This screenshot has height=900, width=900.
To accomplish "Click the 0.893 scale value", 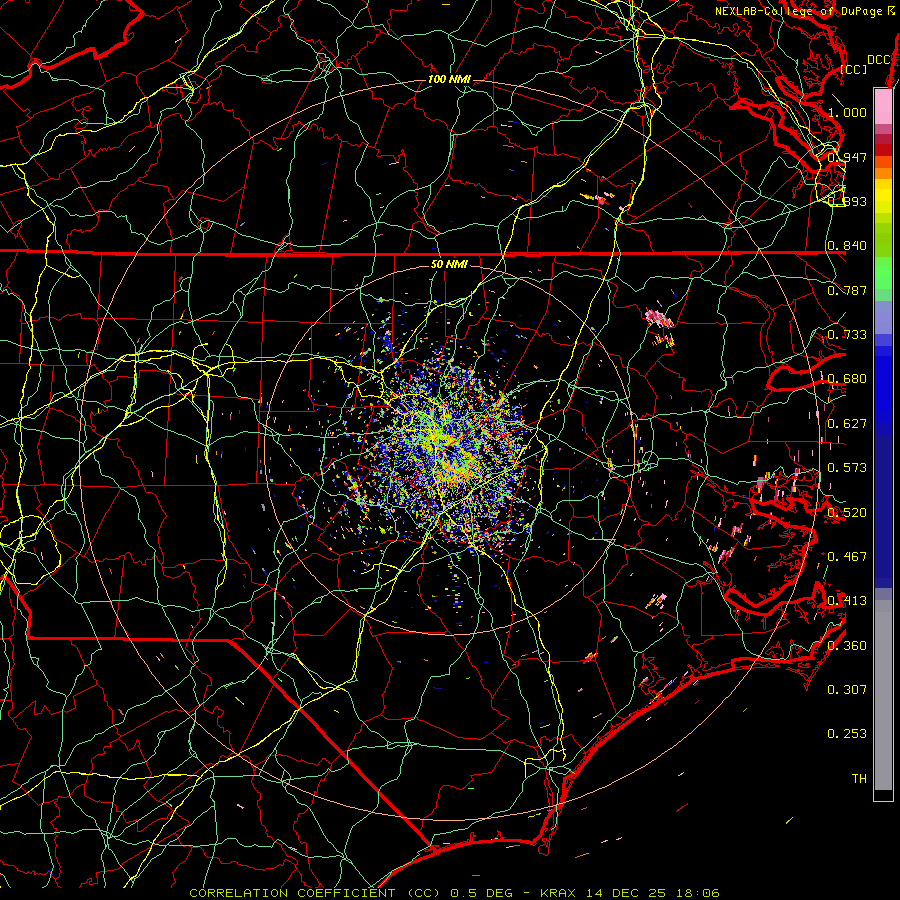I will click(847, 201).
